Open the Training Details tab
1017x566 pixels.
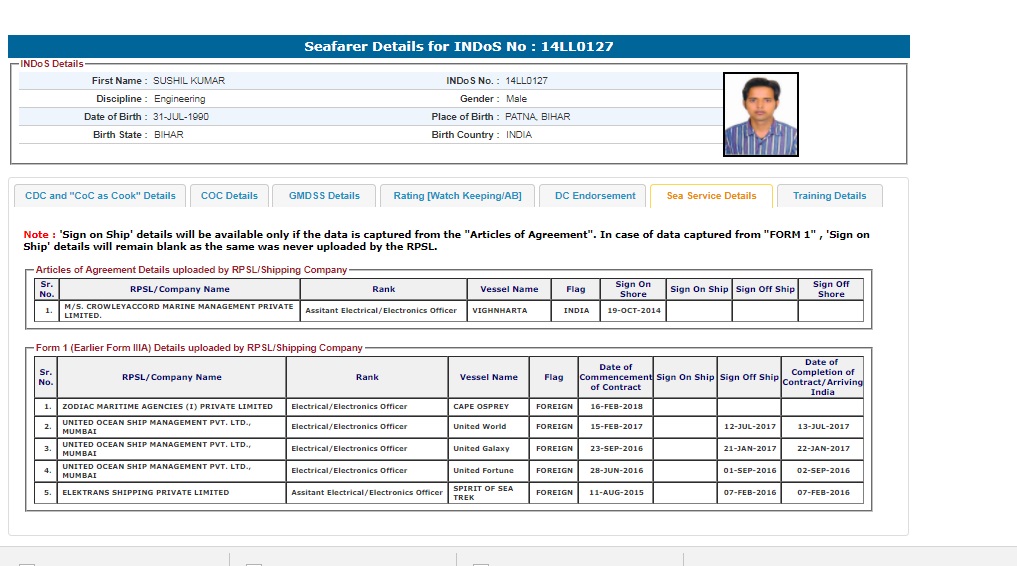[x=829, y=196]
